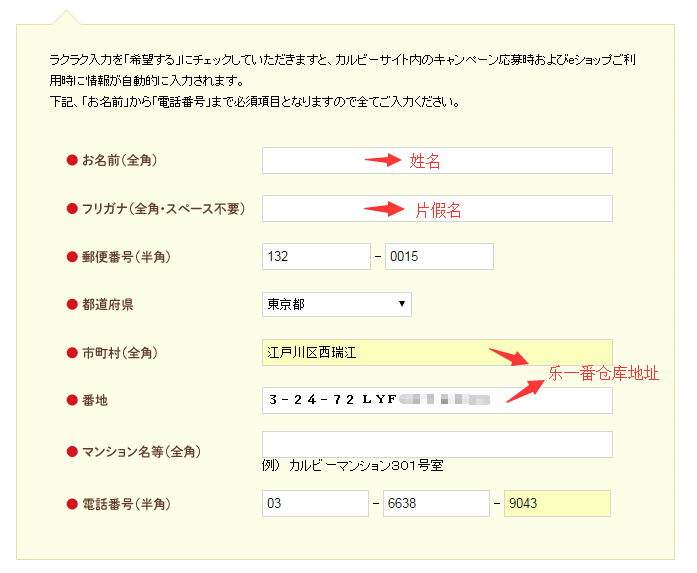Select the phone number field containing 6638
The height and width of the screenshot is (573, 697).
pyautogui.click(x=438, y=503)
